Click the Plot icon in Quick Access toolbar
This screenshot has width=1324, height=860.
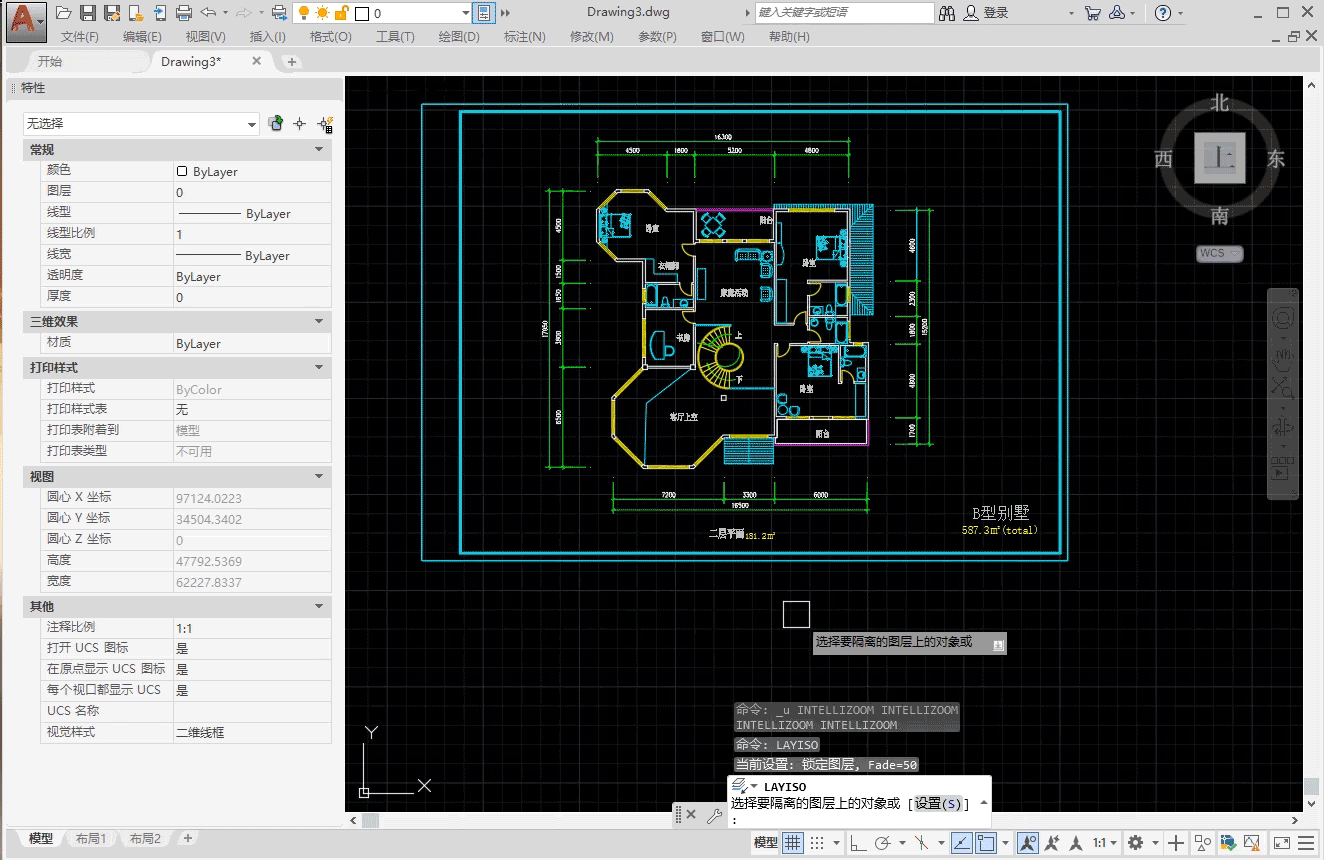(x=184, y=12)
